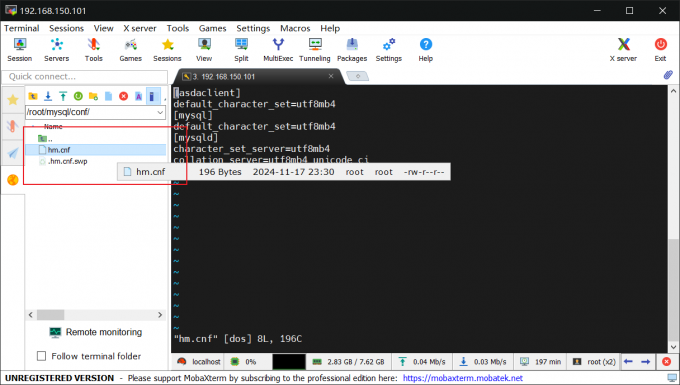680x385 pixels.
Task: Click the Session toolbar icon
Action: click(20, 50)
